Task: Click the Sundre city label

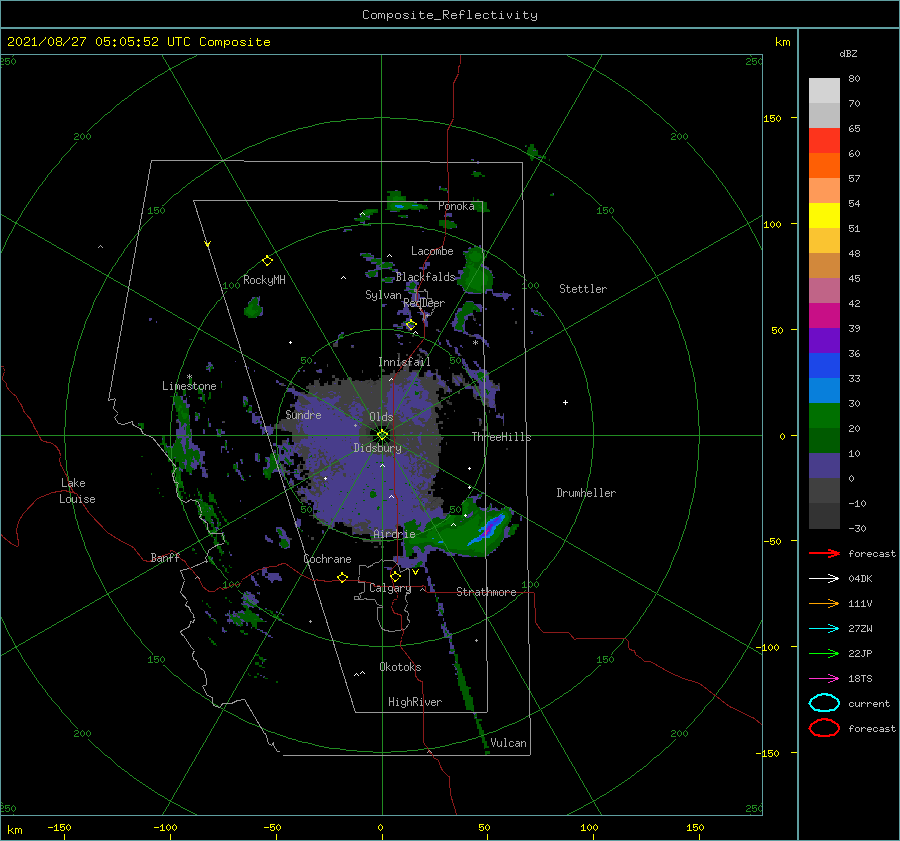Action: [303, 414]
